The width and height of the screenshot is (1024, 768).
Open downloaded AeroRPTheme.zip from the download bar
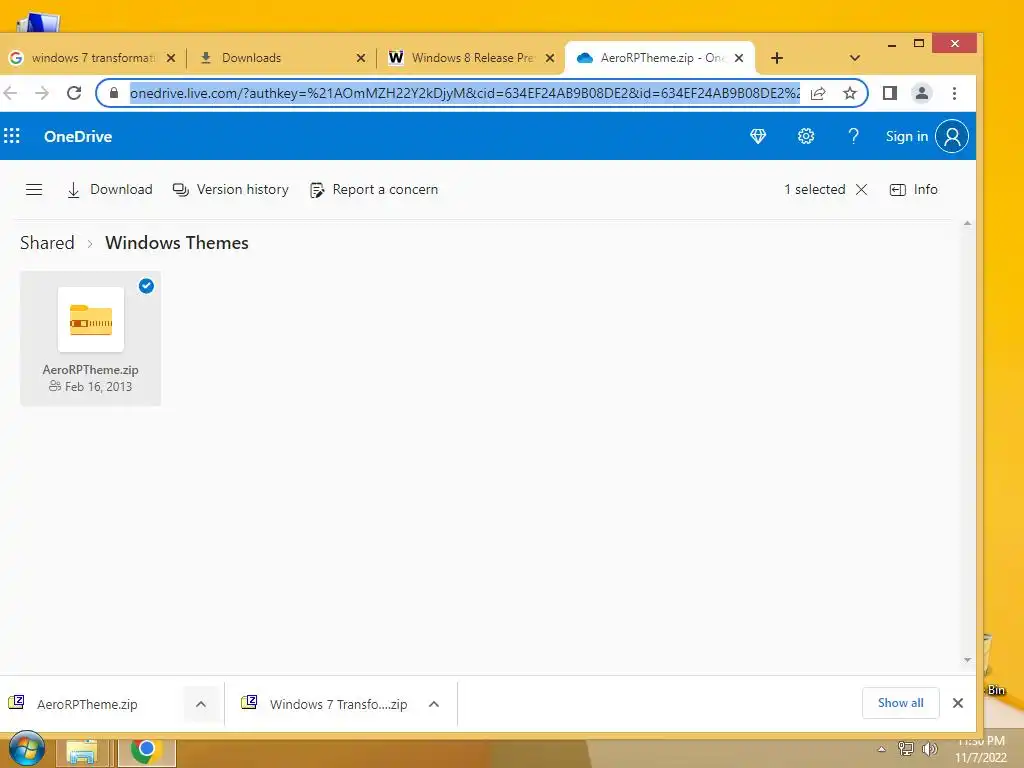click(x=87, y=704)
